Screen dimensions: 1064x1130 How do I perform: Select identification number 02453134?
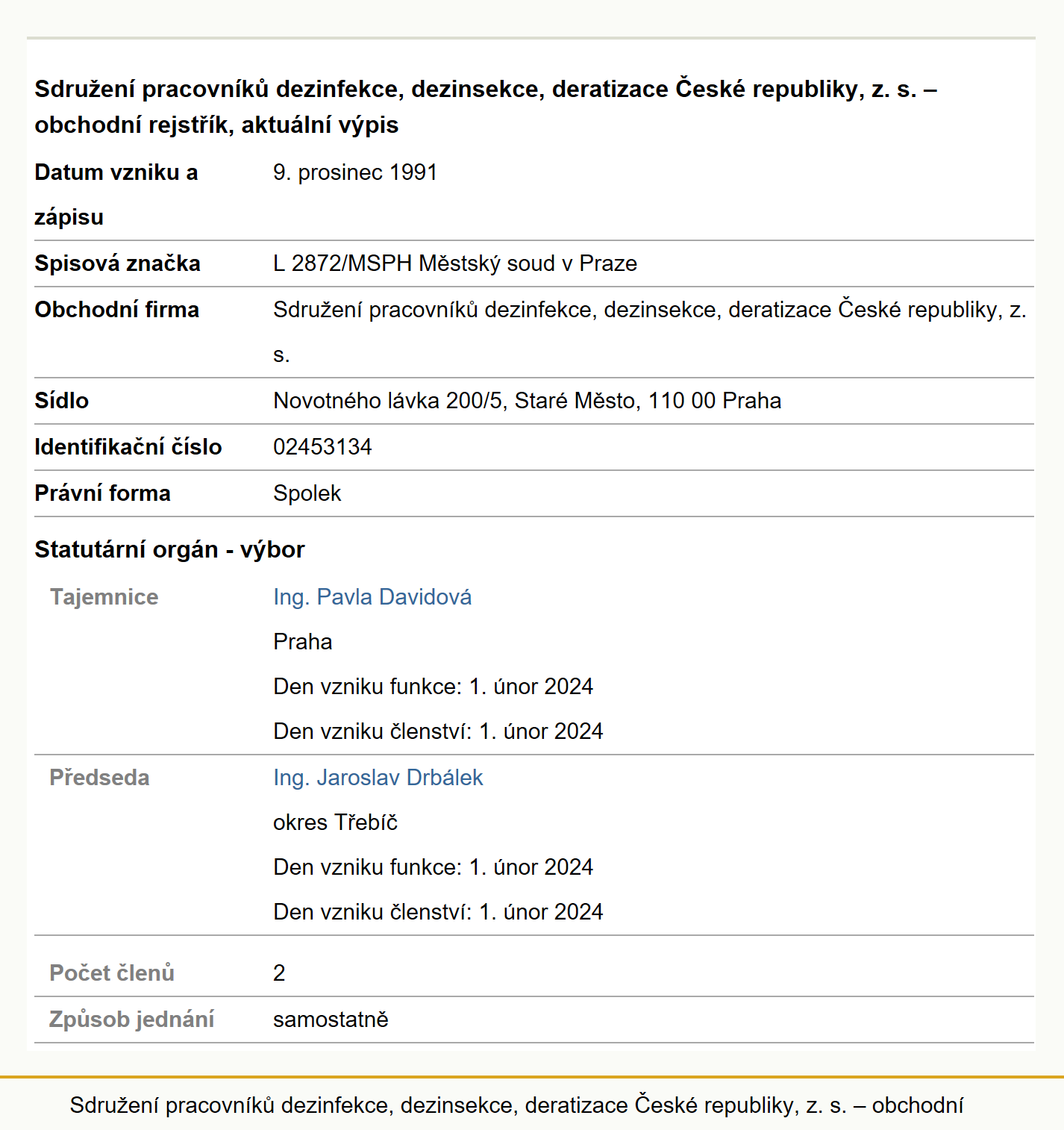tap(322, 447)
